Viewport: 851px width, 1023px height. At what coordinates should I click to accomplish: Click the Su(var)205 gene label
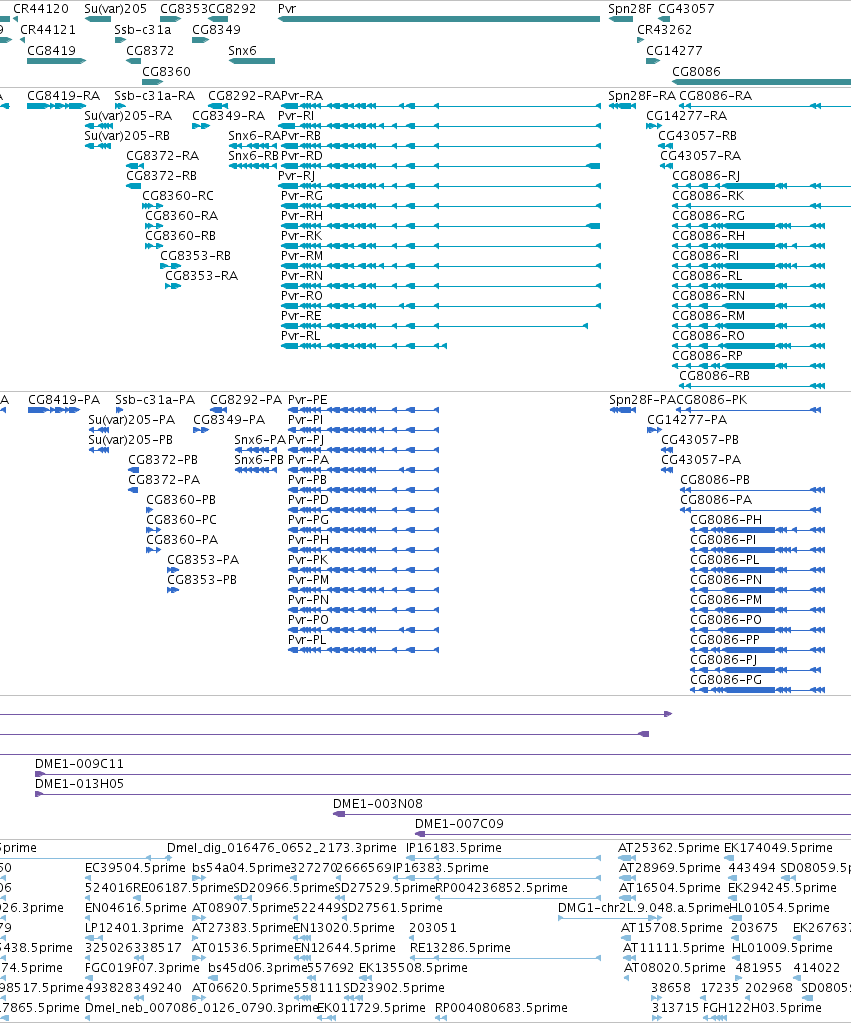tap(116, 8)
